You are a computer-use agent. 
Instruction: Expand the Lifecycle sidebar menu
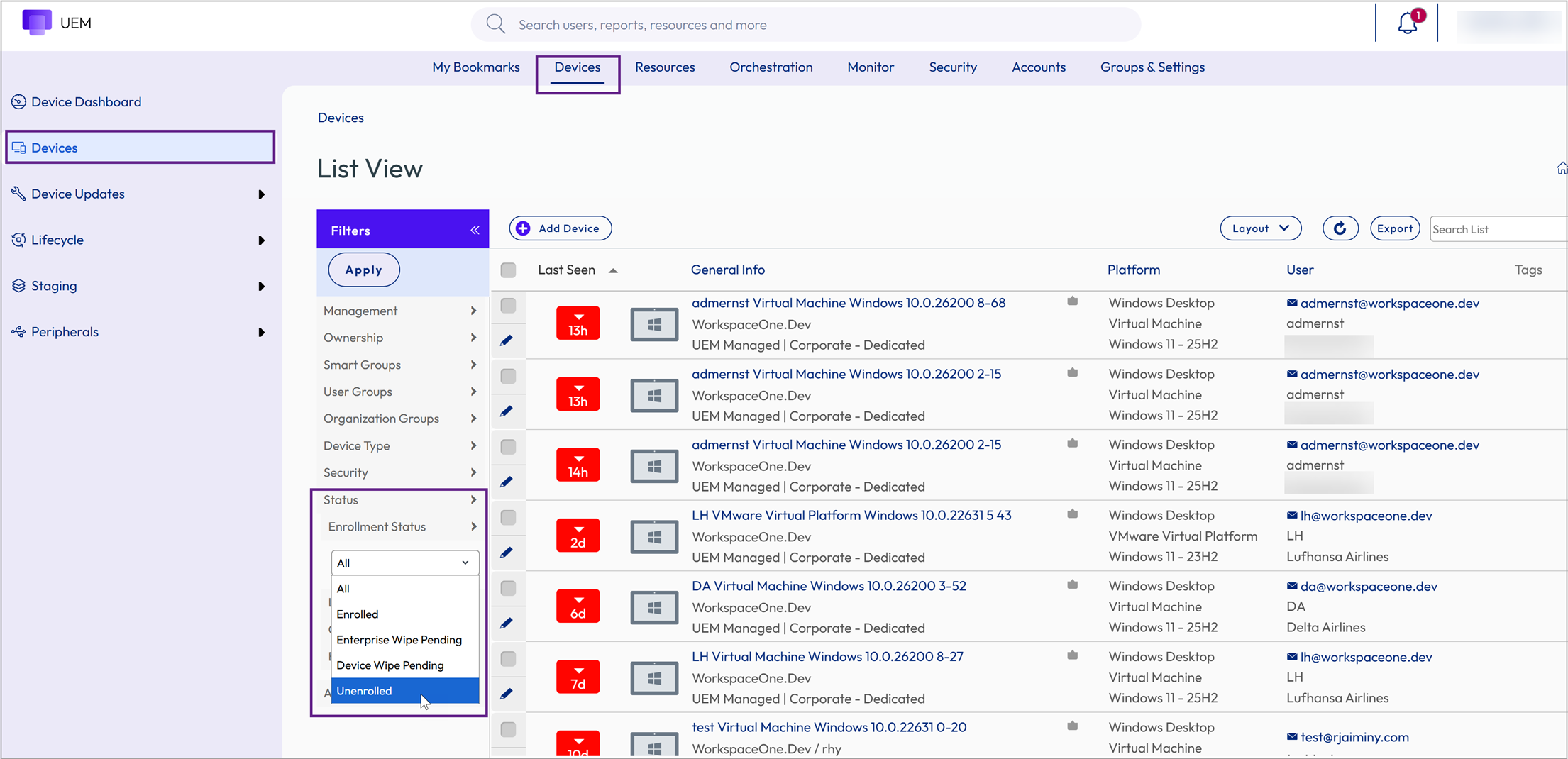pyautogui.click(x=138, y=240)
